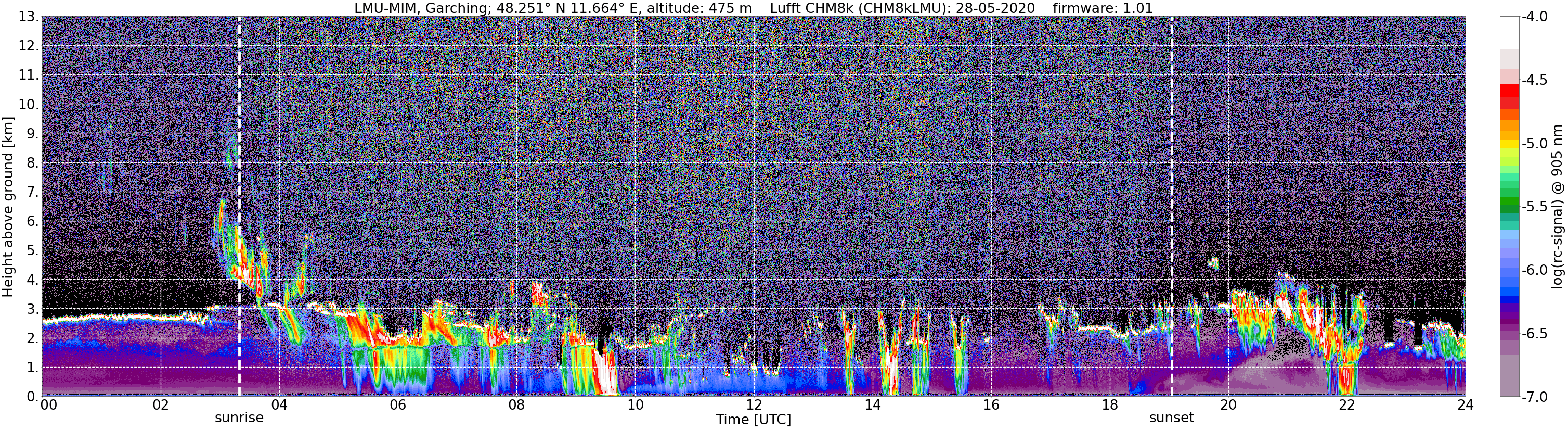Click the '-7.0' colorbar tick label
Viewport: 1568px width, 430px height.
click(1535, 397)
